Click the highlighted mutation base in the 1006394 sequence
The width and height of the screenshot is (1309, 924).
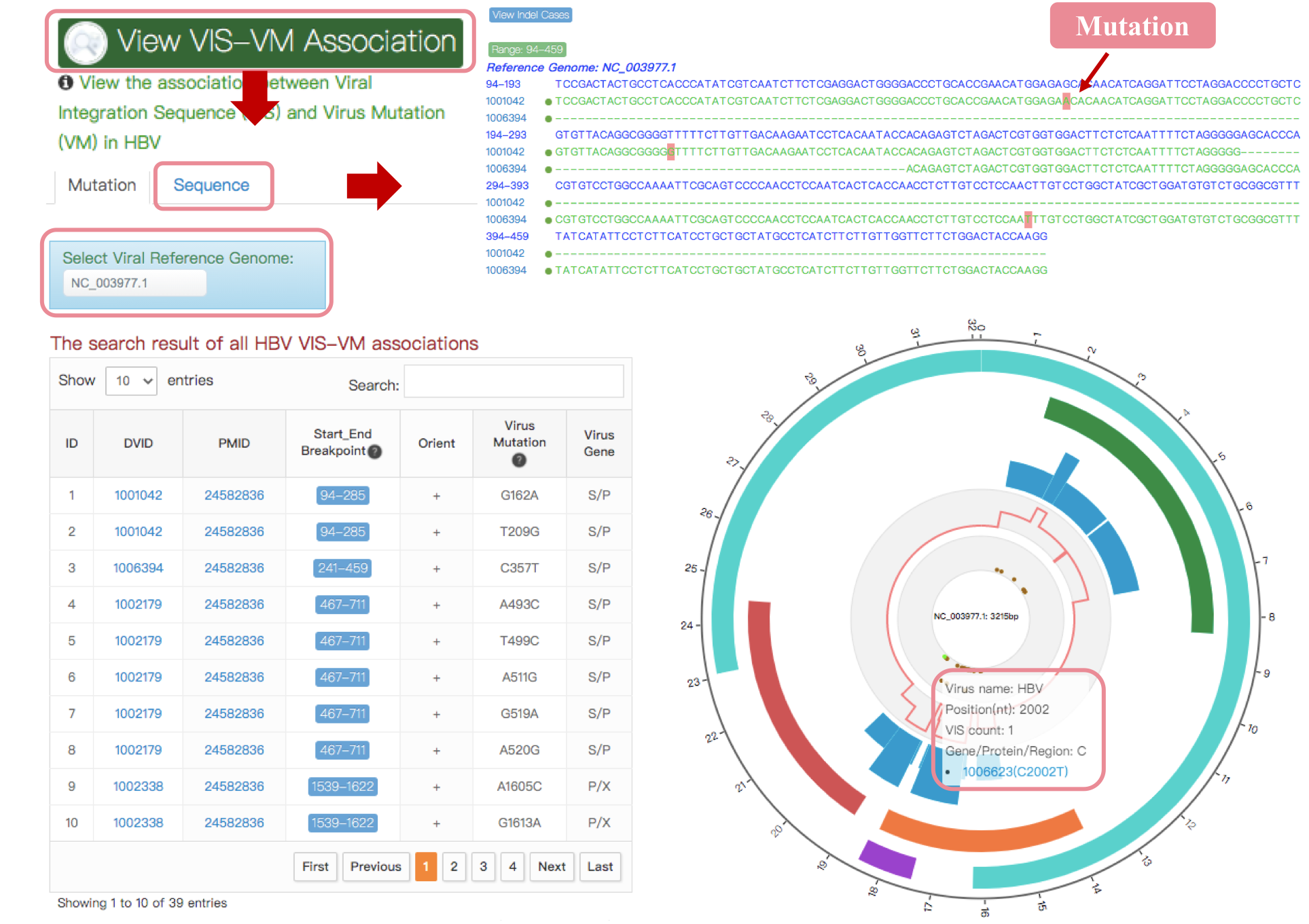(1028, 219)
